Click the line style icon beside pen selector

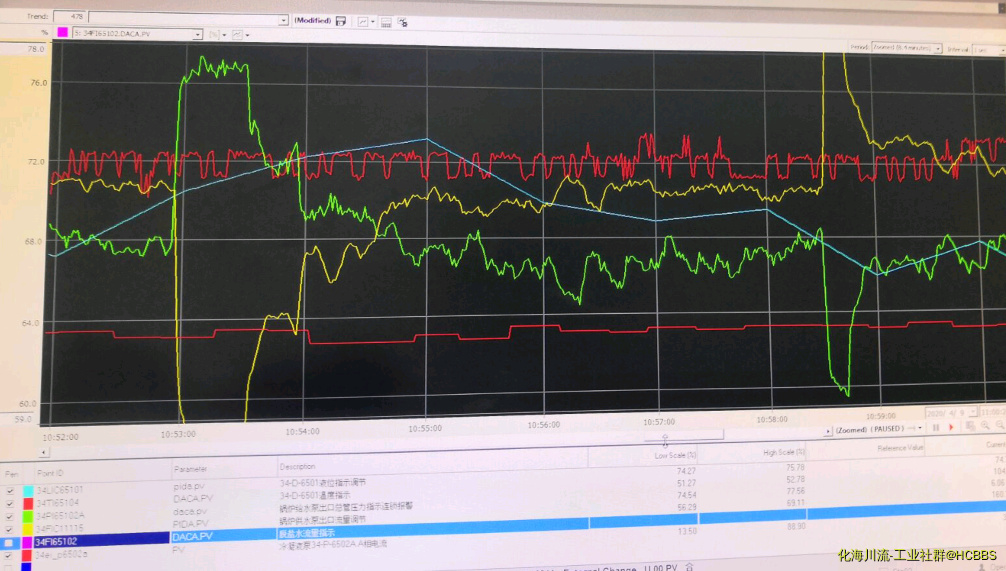(237, 34)
